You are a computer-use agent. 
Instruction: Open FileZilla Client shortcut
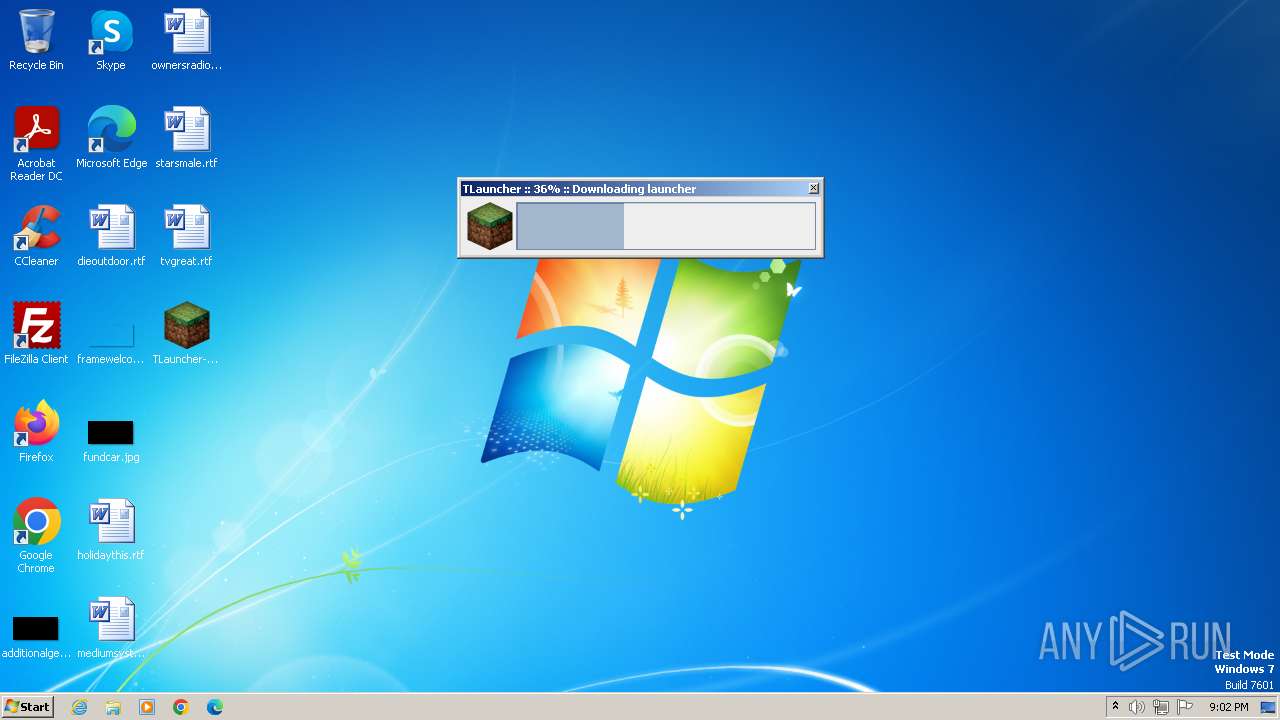pos(36,334)
